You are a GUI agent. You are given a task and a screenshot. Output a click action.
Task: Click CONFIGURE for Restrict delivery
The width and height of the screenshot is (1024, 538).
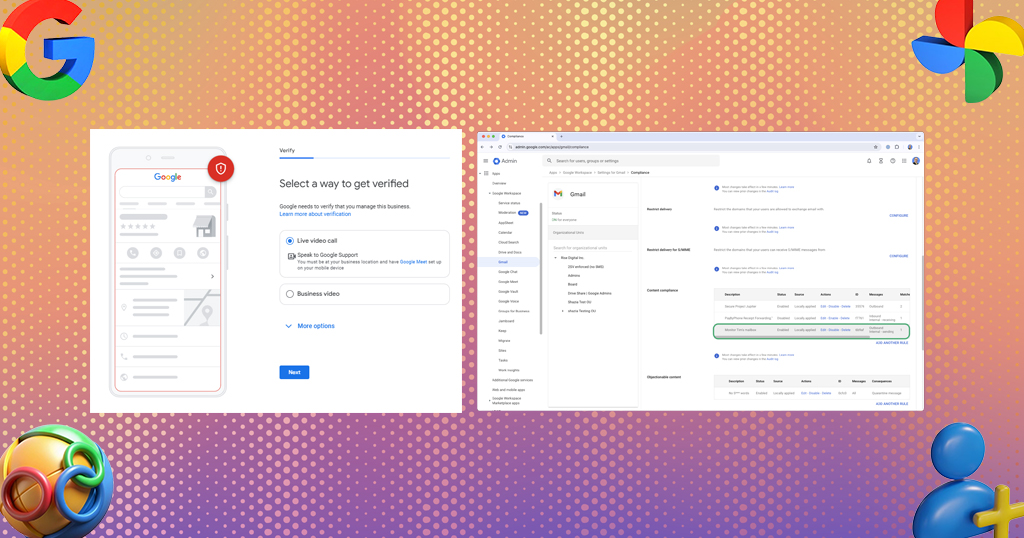[899, 215]
